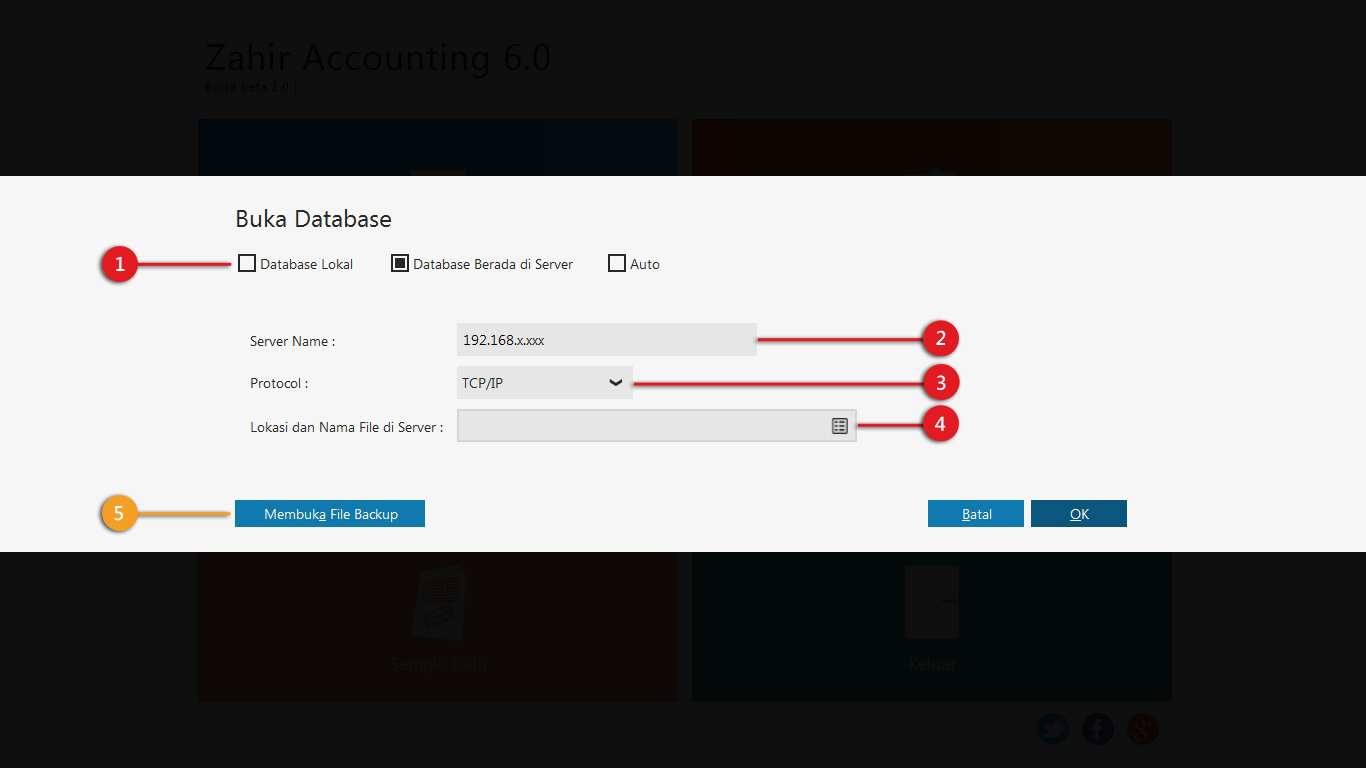Screen dimensions: 1366x768
Task: Click the Server Name label
Action: pos(292,341)
